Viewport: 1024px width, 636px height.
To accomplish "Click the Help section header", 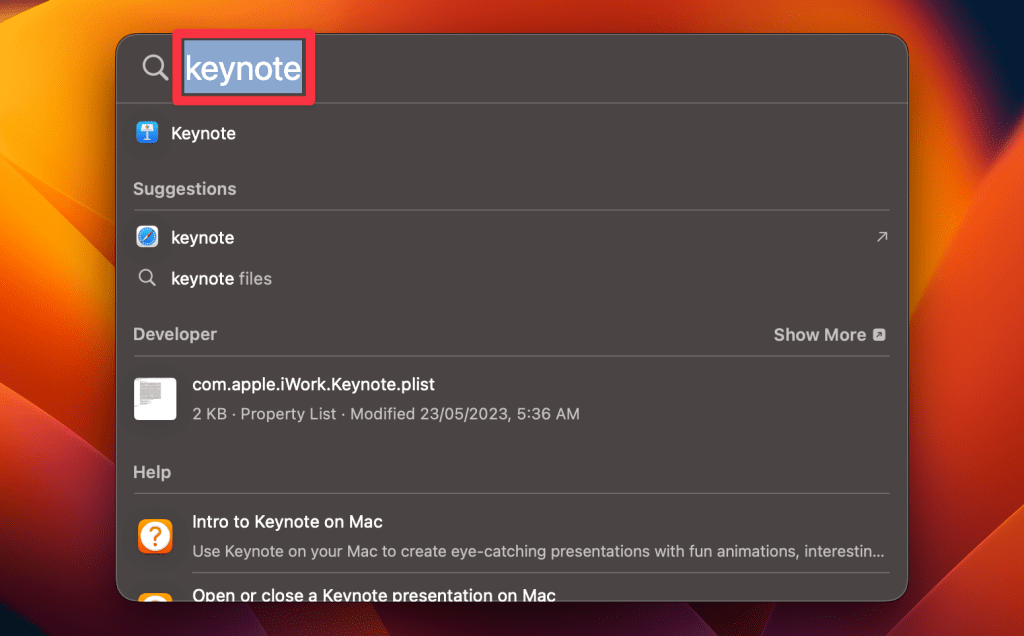I will 152,472.
